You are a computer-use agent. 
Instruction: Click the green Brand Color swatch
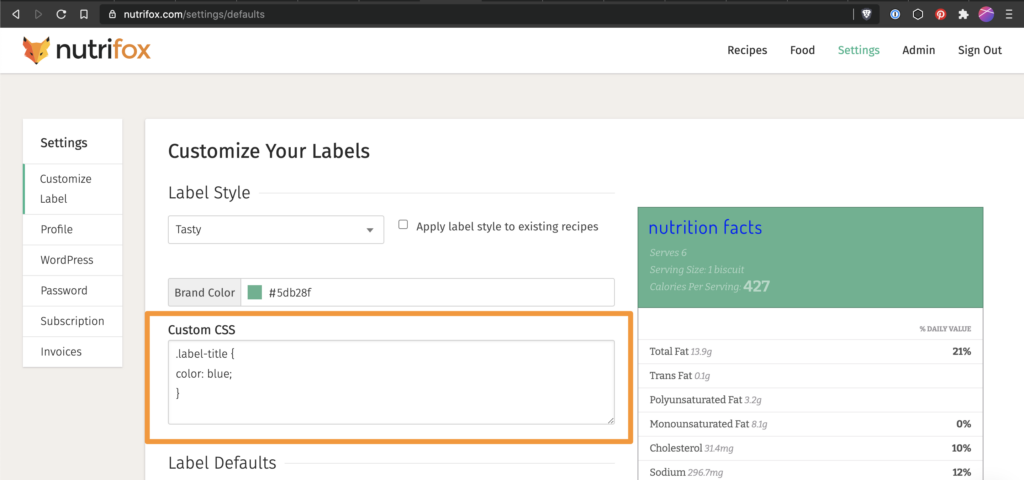pos(255,292)
